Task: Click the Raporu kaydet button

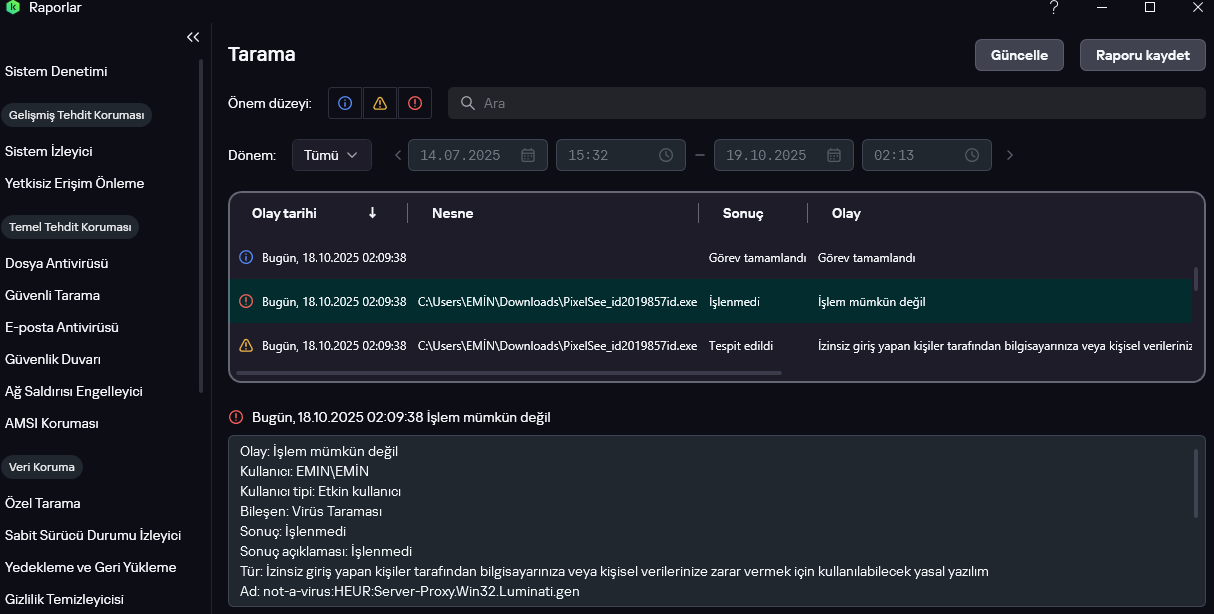Action: 1142,55
